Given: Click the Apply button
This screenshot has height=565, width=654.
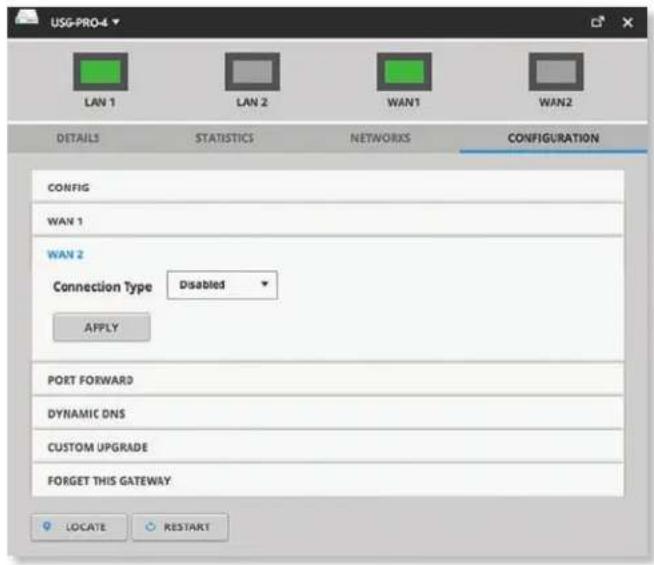Looking at the screenshot, I should (x=102, y=327).
